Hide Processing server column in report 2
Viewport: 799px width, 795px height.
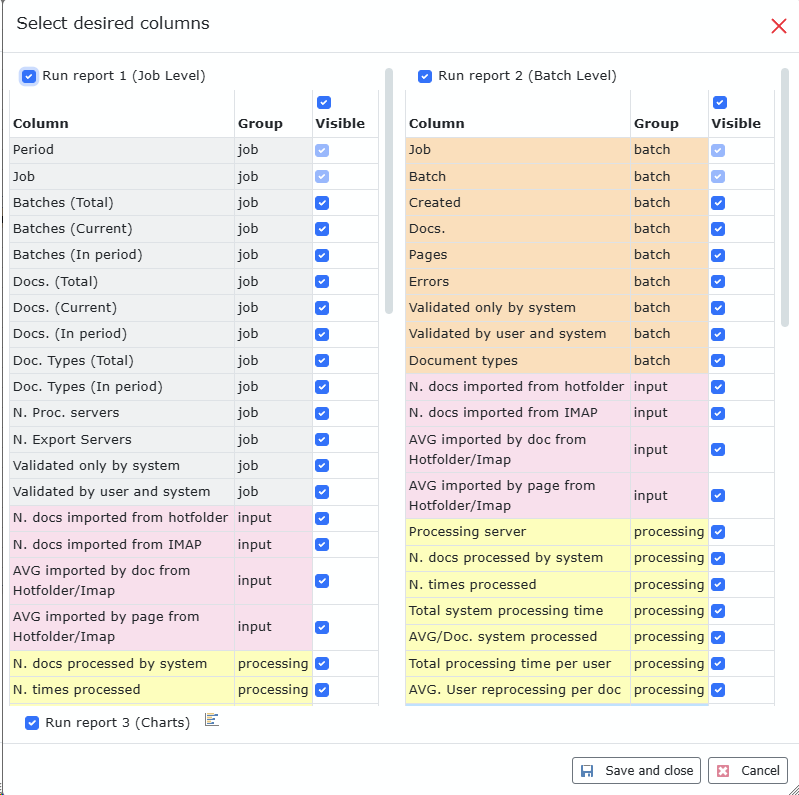(718, 532)
